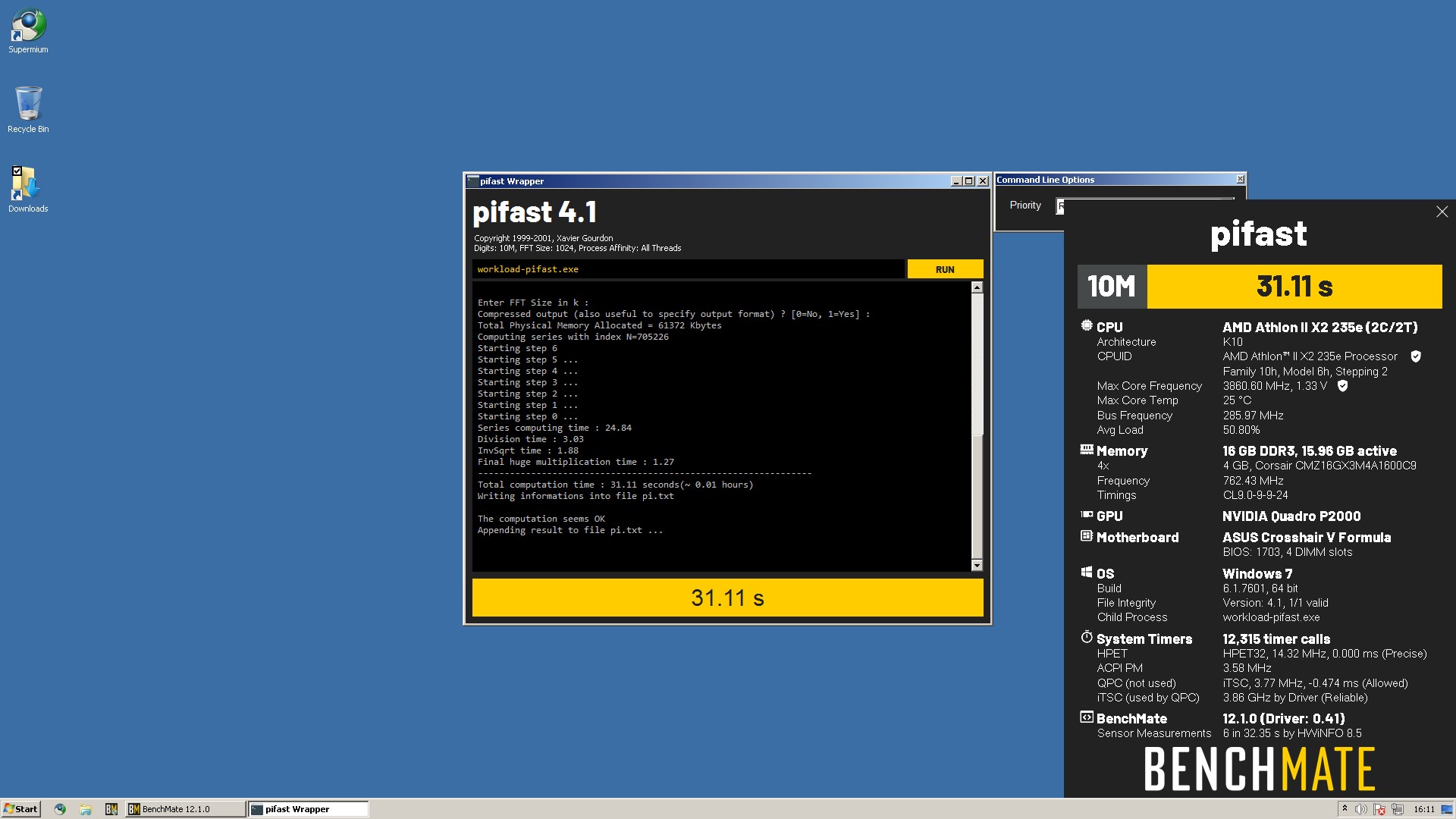
Task: Click the pifast title in BenchMate panel
Action: (1259, 234)
